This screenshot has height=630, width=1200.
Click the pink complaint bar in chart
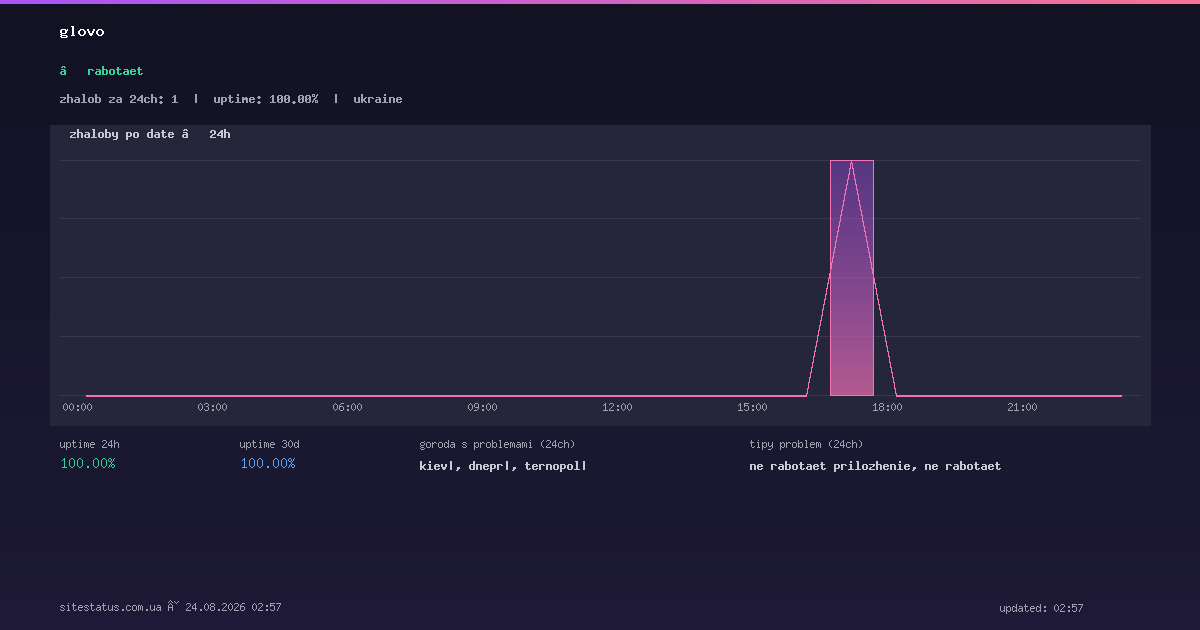(852, 278)
